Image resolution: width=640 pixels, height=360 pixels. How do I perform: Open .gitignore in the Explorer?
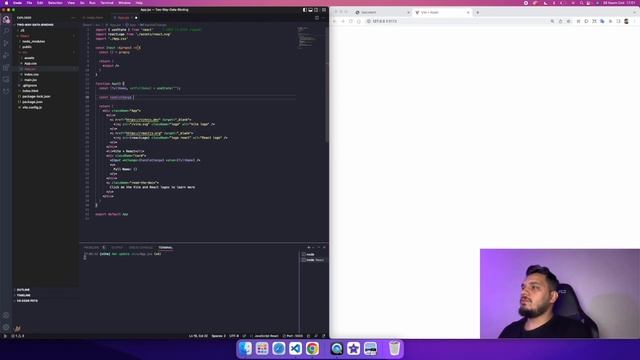coord(30,86)
